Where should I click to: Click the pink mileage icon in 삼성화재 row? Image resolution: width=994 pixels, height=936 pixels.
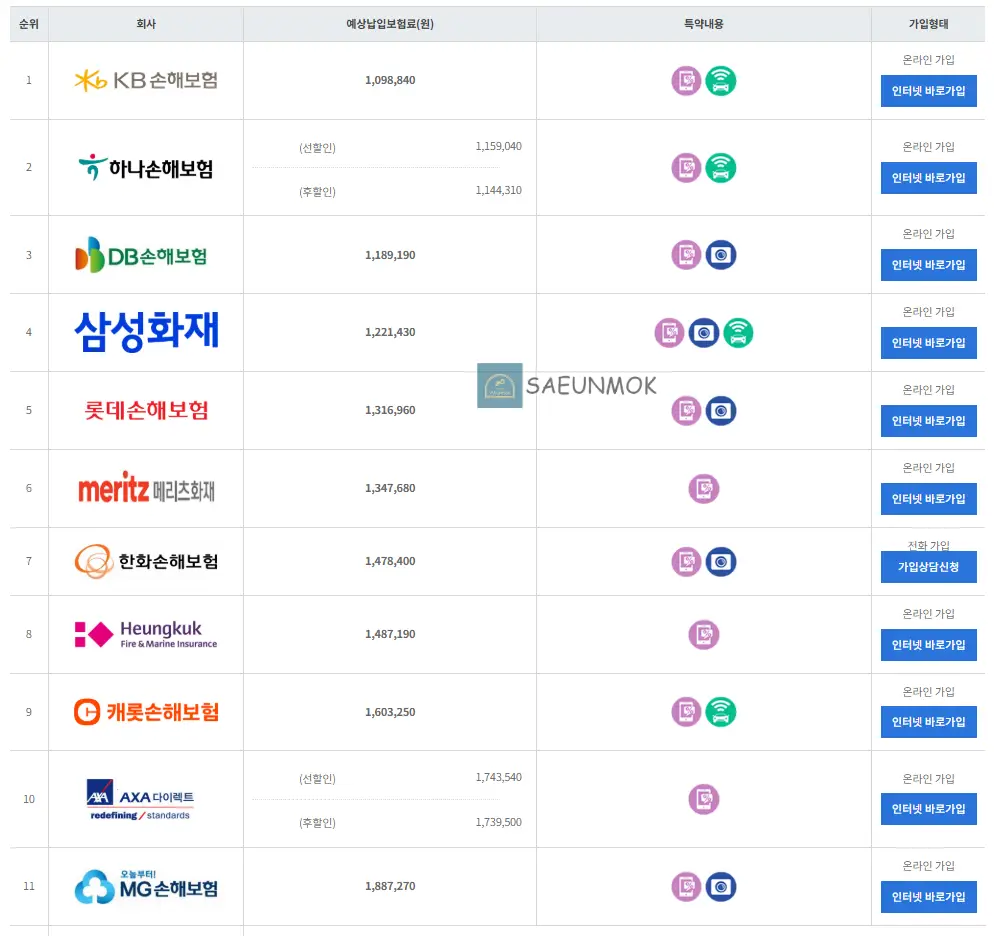click(x=669, y=333)
